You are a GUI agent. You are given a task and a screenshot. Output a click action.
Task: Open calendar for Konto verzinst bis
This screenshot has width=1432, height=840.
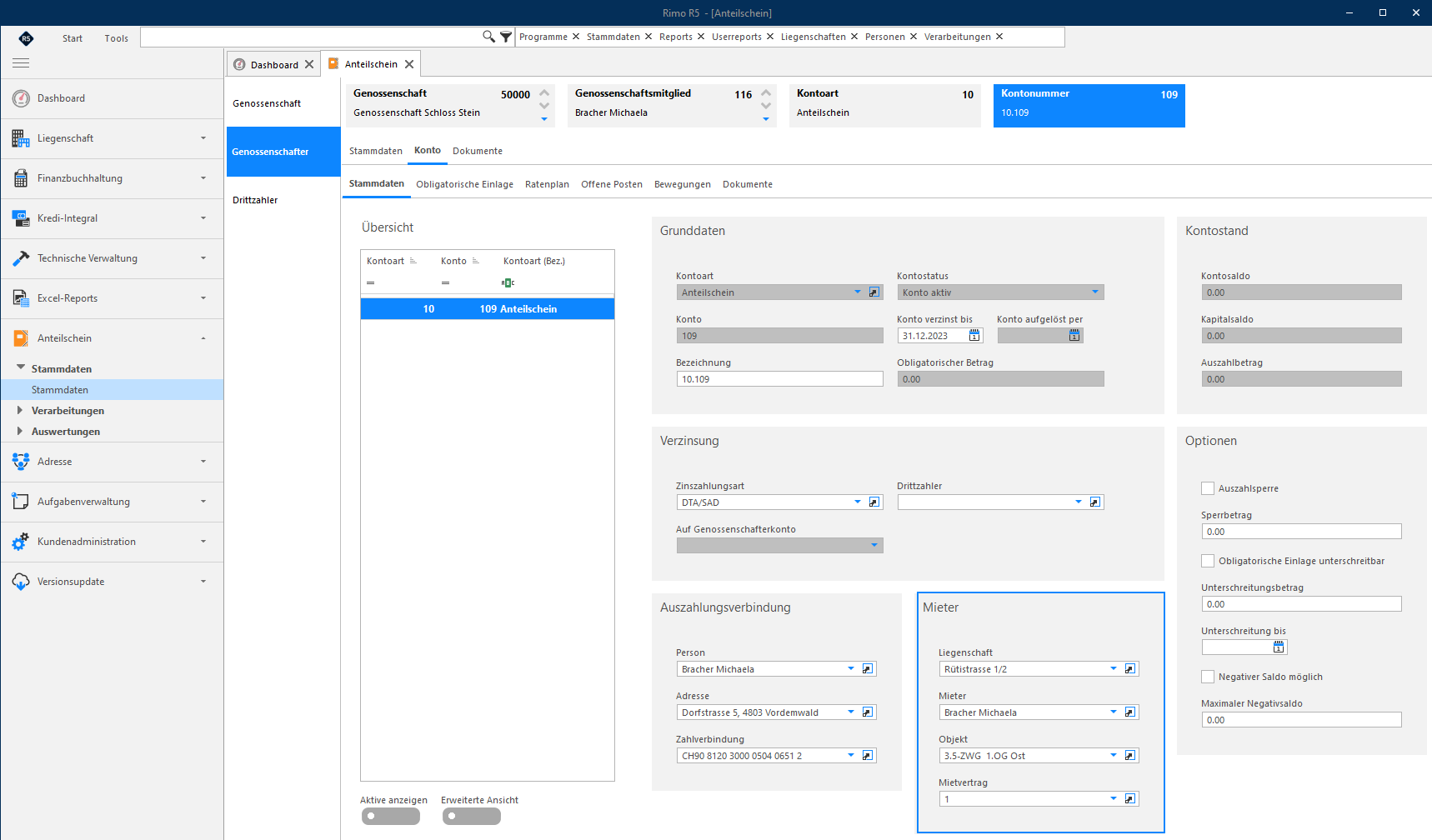[x=974, y=336]
